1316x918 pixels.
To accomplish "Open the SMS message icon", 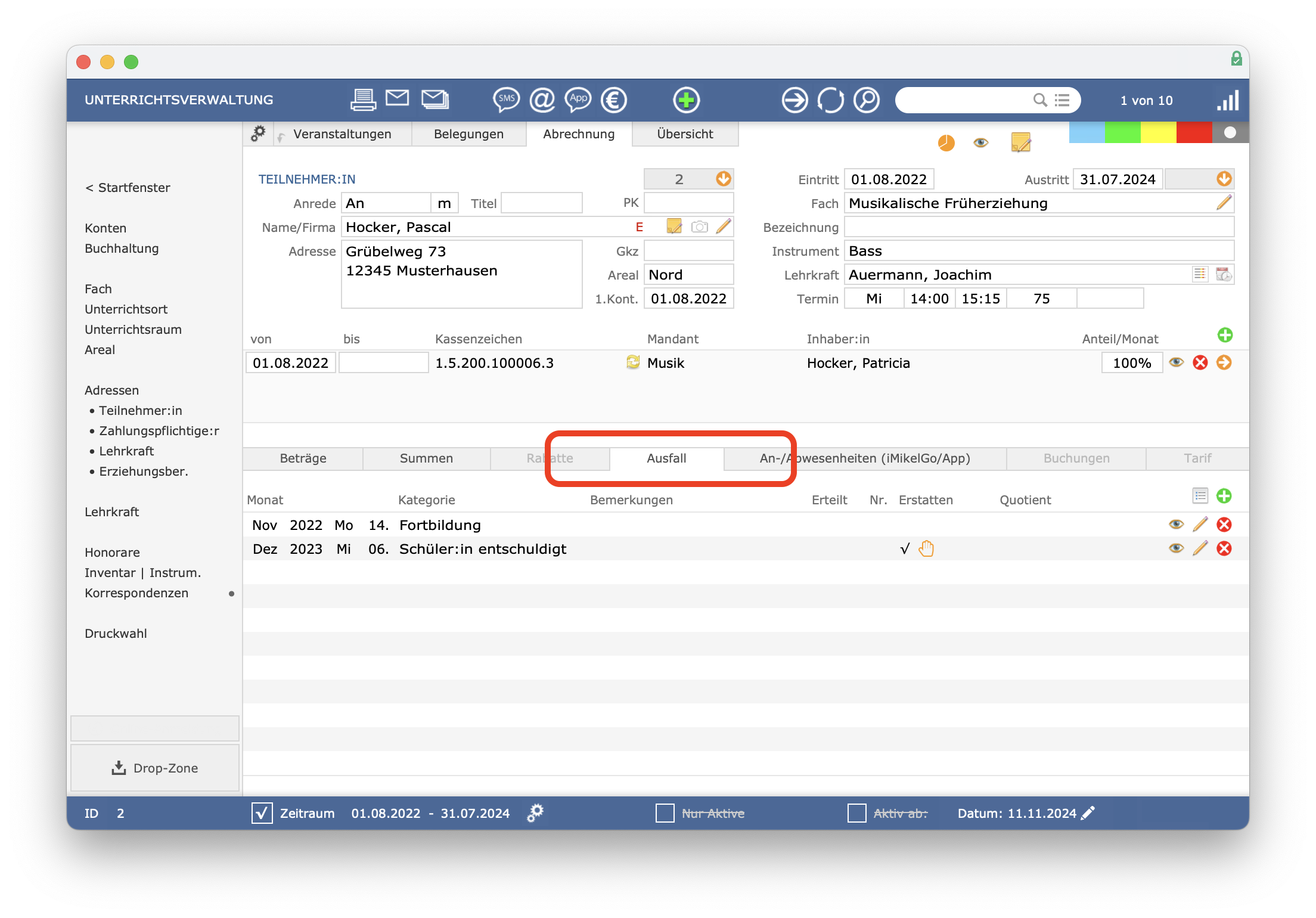I will (x=506, y=100).
